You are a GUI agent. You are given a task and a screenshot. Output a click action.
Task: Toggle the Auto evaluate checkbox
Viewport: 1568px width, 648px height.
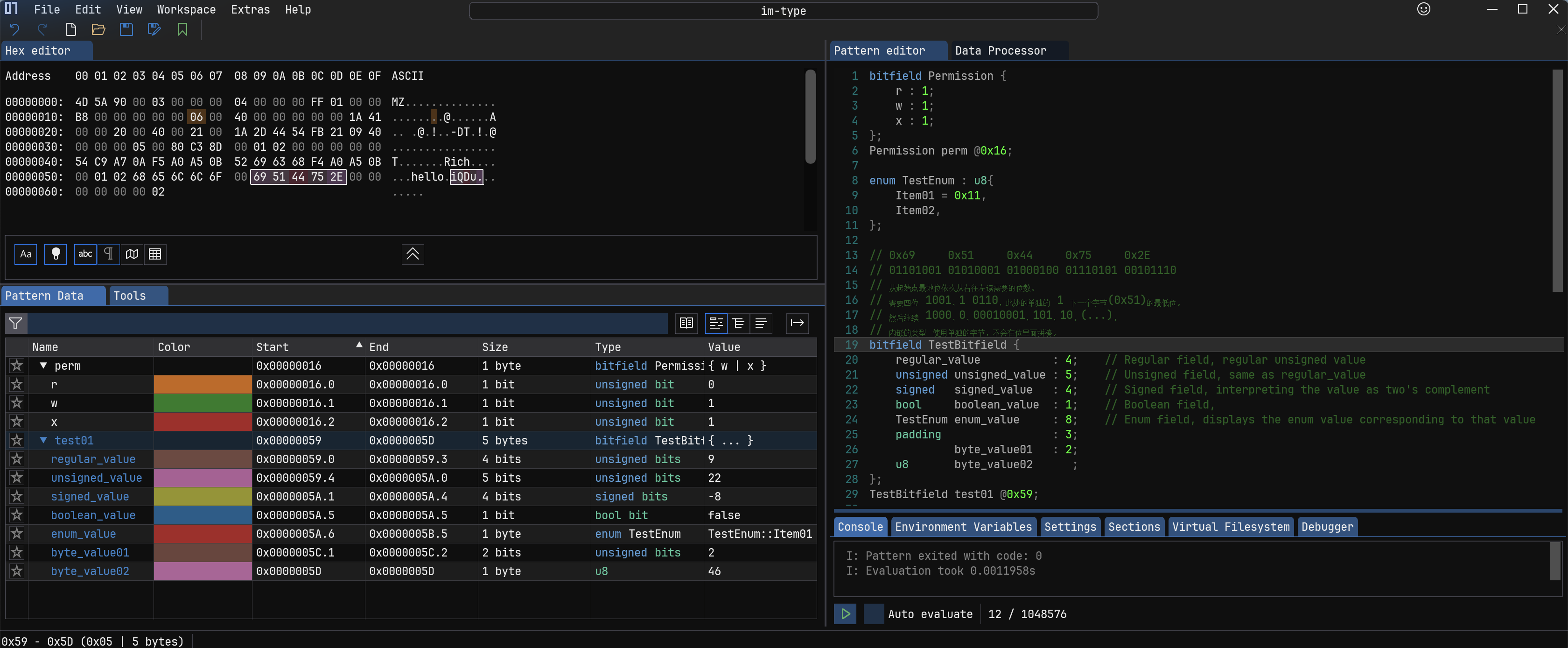(874, 614)
